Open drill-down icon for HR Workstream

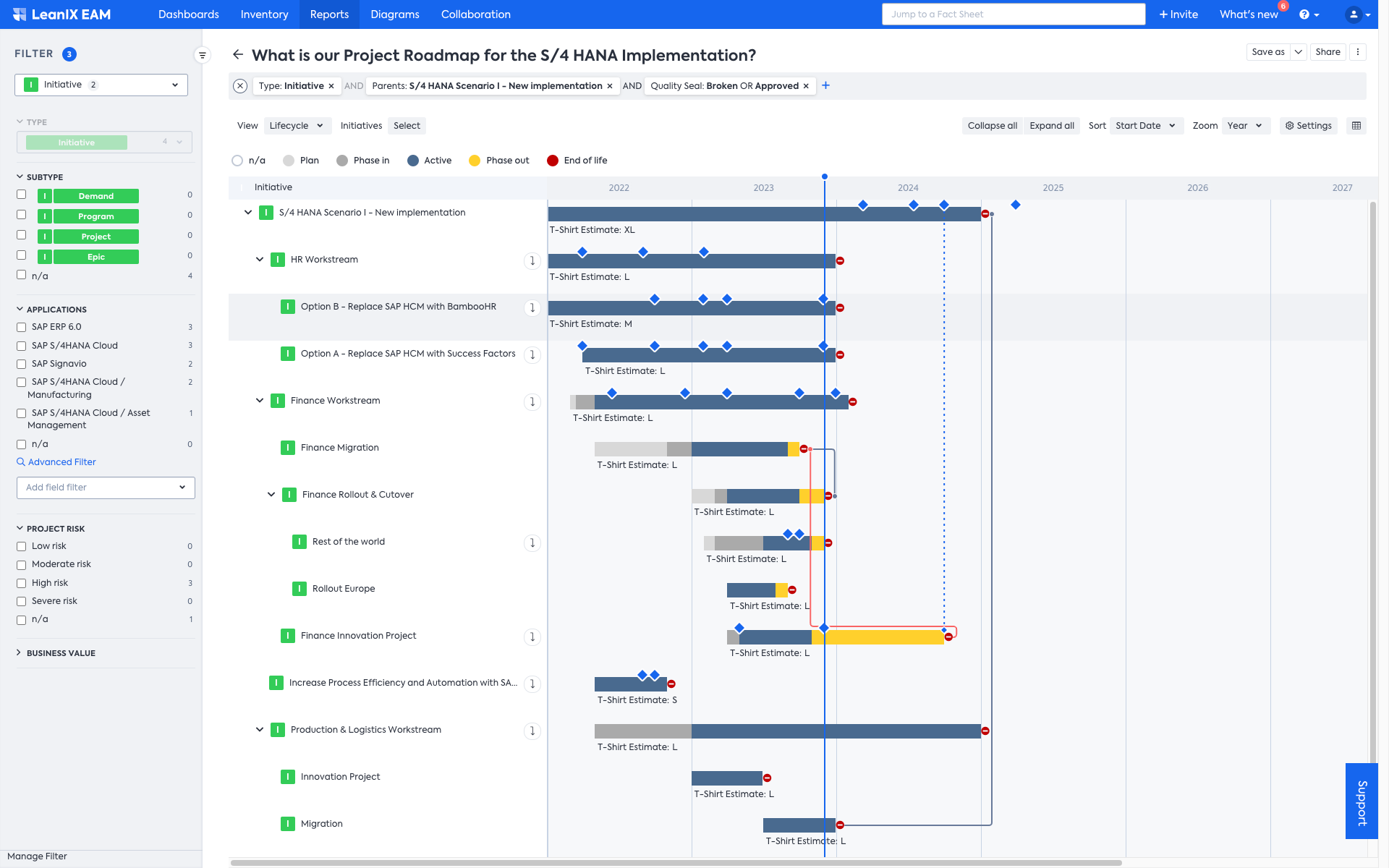click(x=532, y=260)
